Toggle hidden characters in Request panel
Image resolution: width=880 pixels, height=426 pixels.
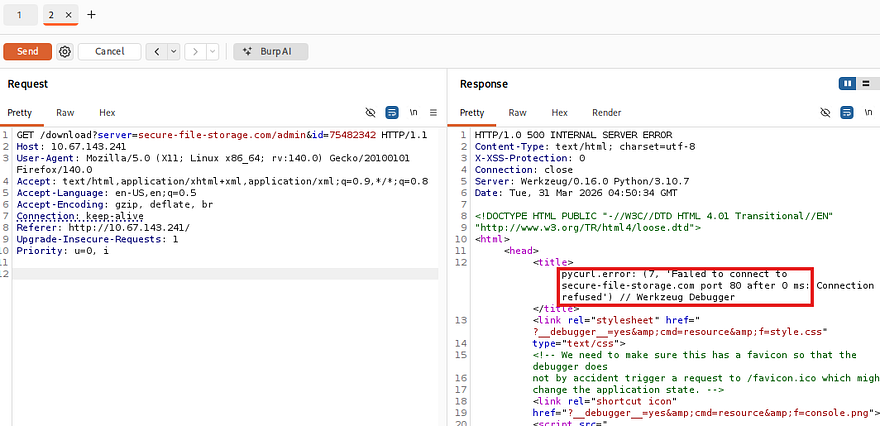[x=371, y=113]
